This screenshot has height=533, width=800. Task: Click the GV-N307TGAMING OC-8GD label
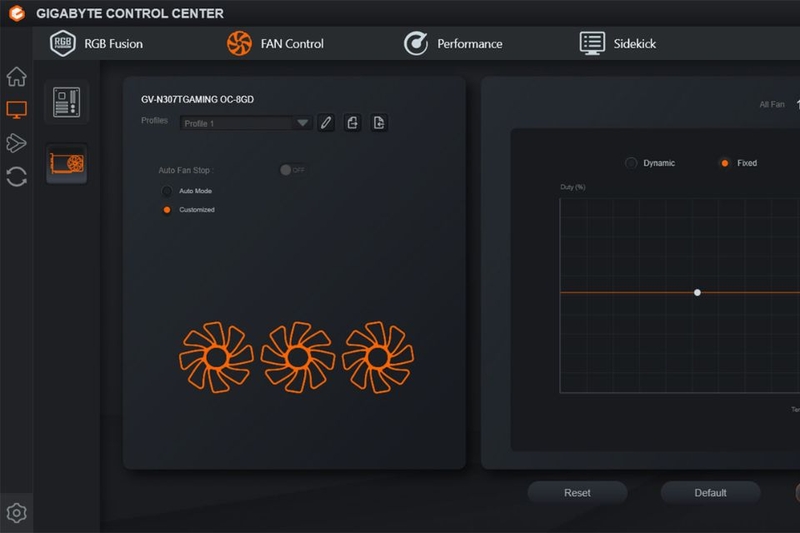(197, 99)
